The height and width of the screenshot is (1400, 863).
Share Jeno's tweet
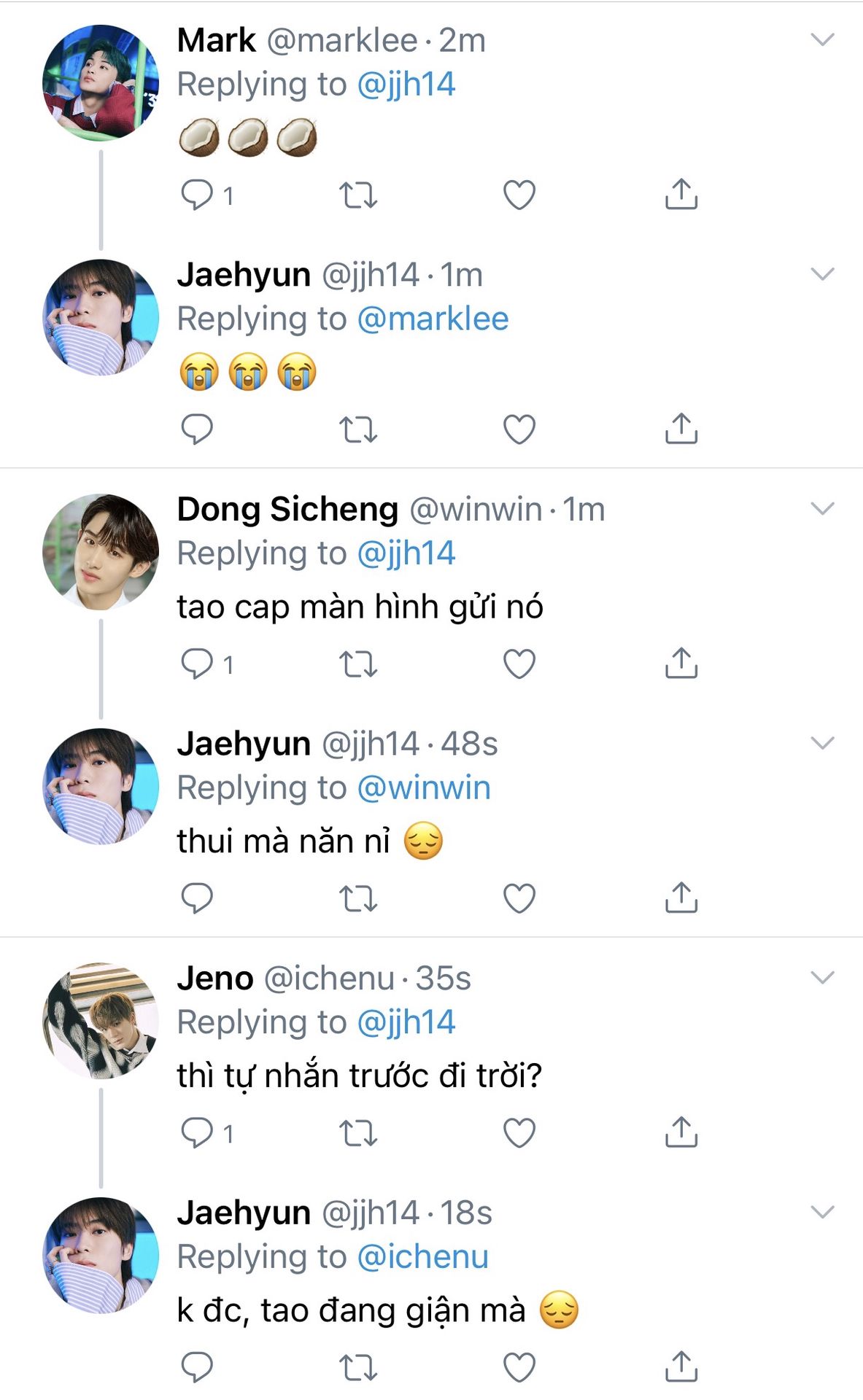click(x=681, y=1132)
